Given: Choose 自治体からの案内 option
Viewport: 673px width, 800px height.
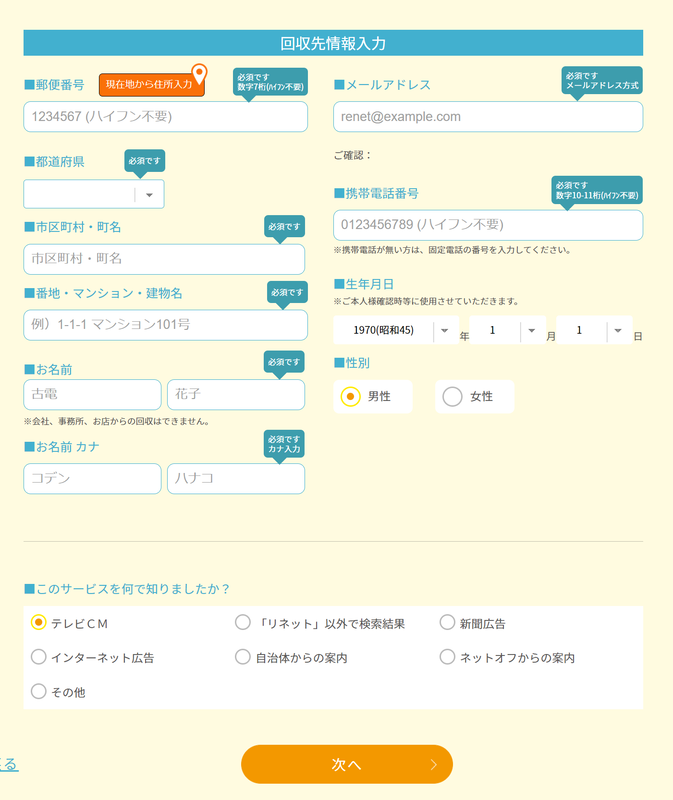Looking at the screenshot, I should click(x=241, y=657).
